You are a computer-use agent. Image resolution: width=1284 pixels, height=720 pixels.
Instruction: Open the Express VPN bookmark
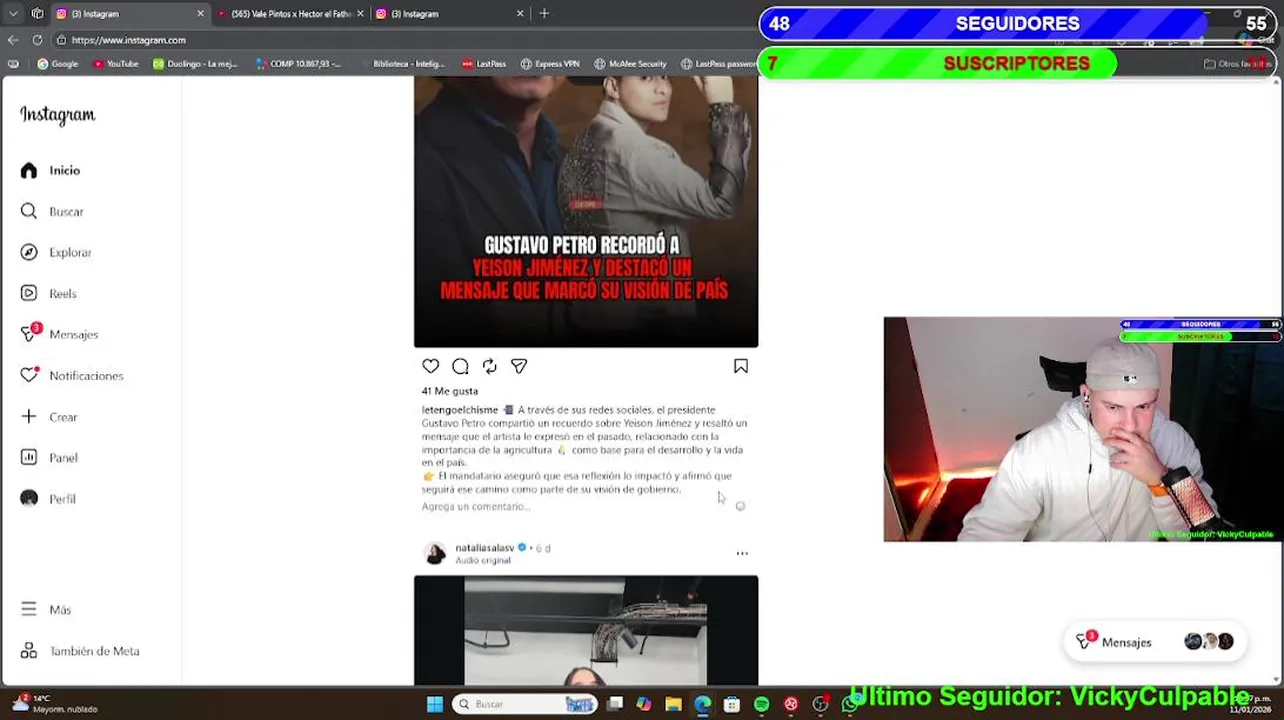click(x=550, y=64)
